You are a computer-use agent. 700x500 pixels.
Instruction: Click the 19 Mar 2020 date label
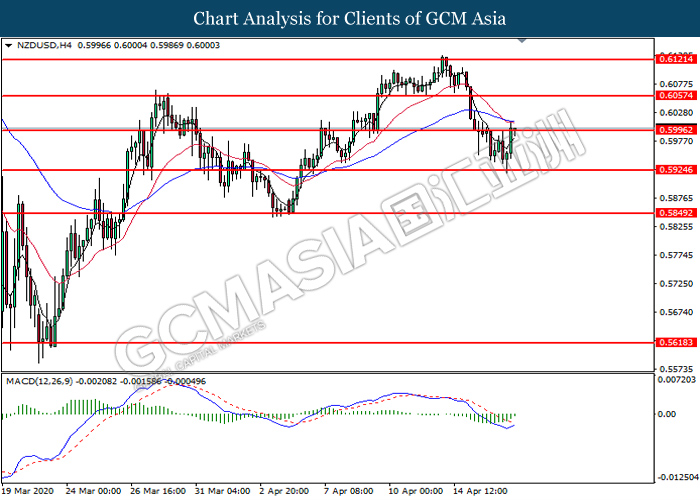pyautogui.click(x=28, y=491)
